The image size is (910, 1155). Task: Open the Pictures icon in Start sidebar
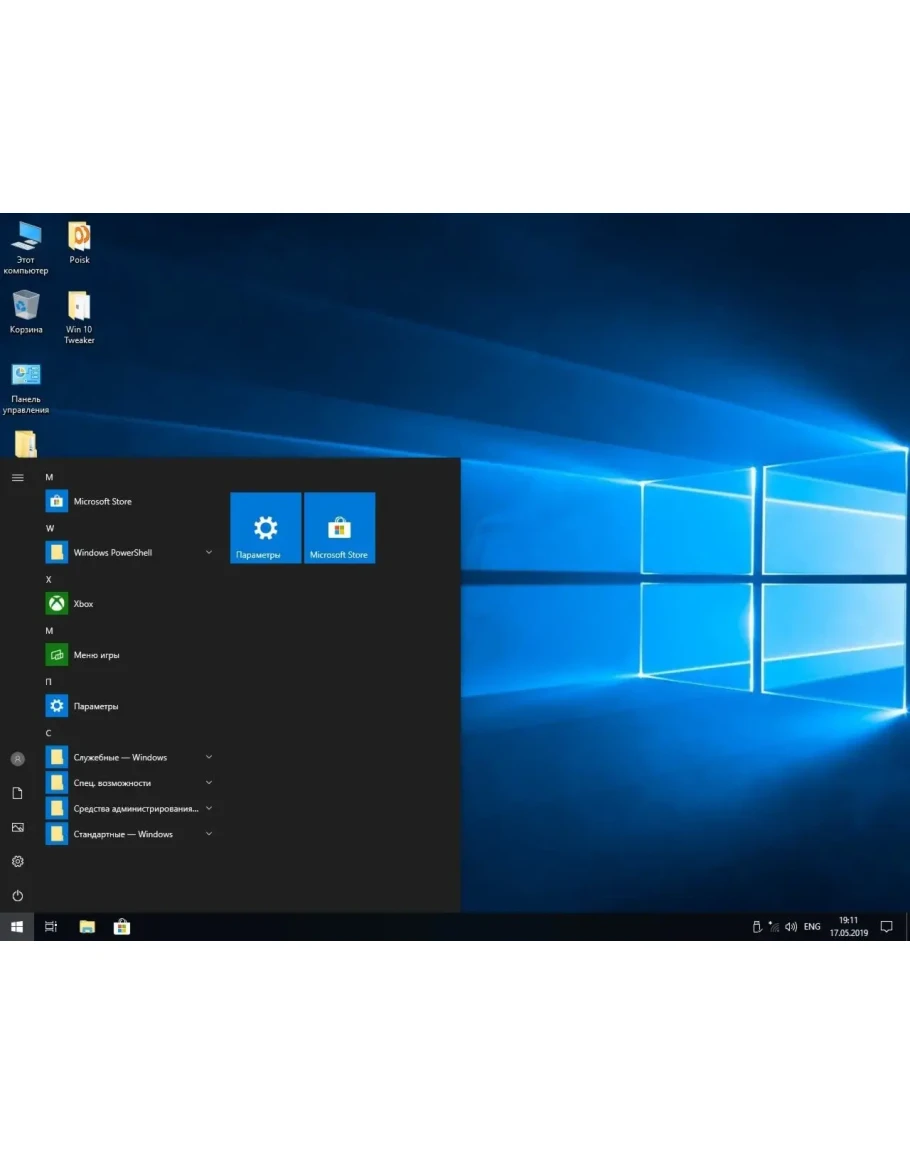[x=17, y=827]
